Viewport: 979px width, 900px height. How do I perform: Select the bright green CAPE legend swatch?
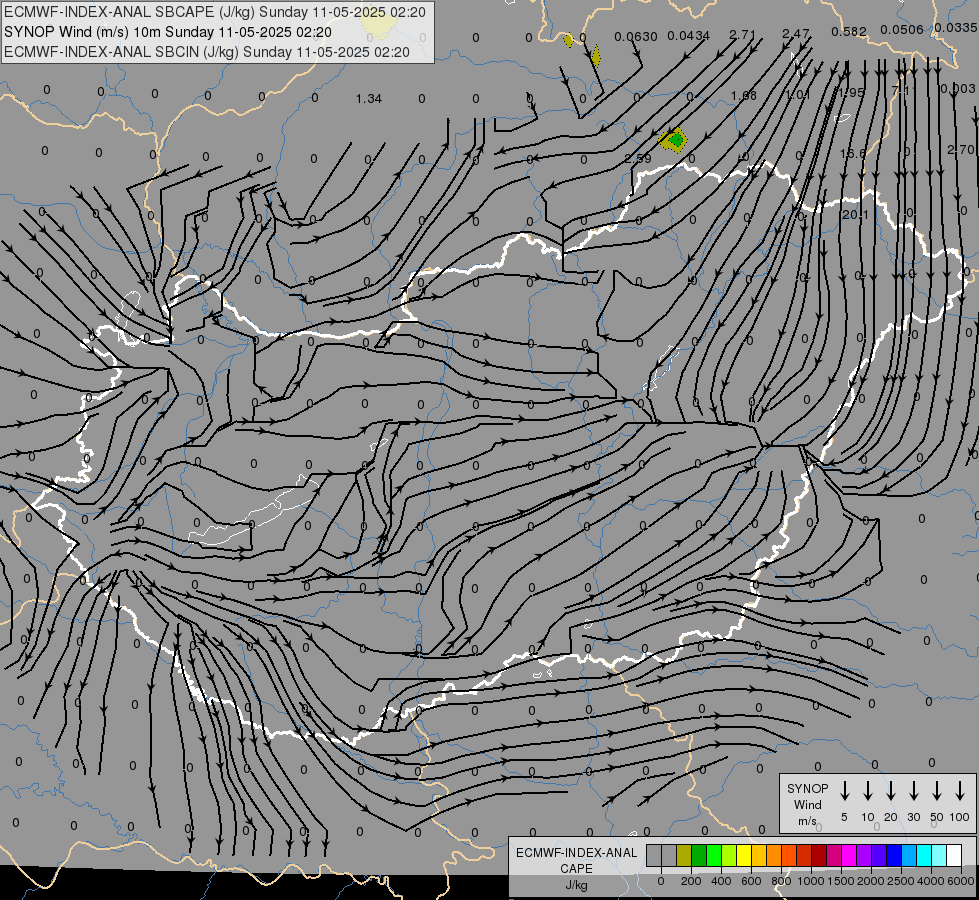(x=714, y=855)
